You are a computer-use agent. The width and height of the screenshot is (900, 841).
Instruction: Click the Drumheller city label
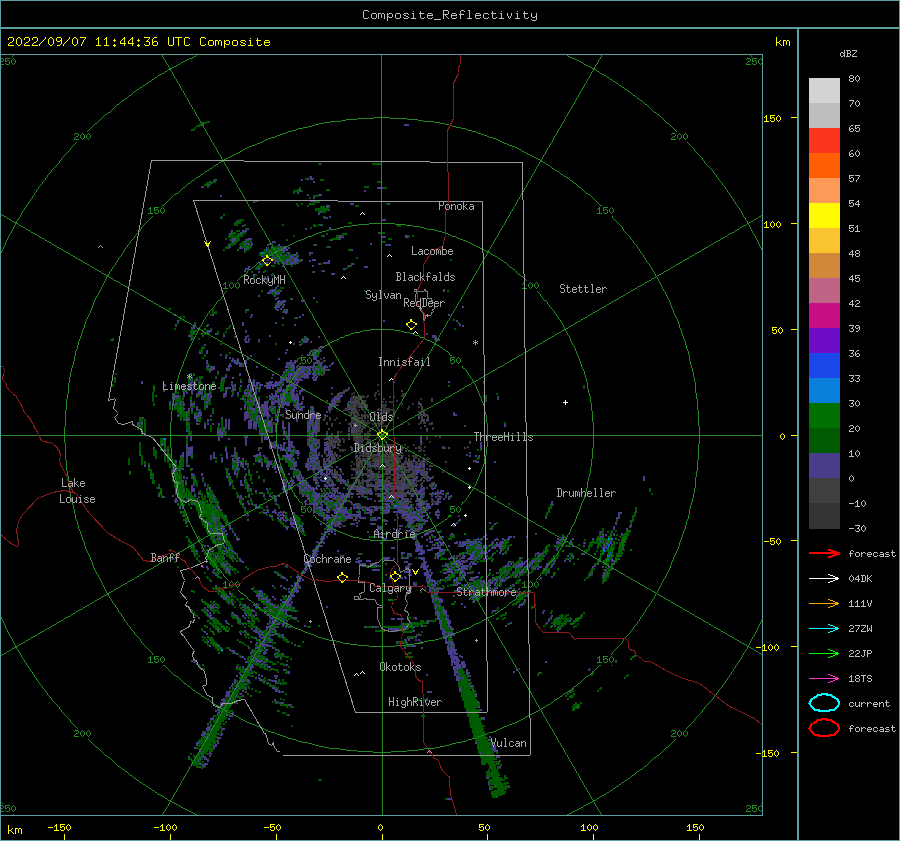(586, 493)
